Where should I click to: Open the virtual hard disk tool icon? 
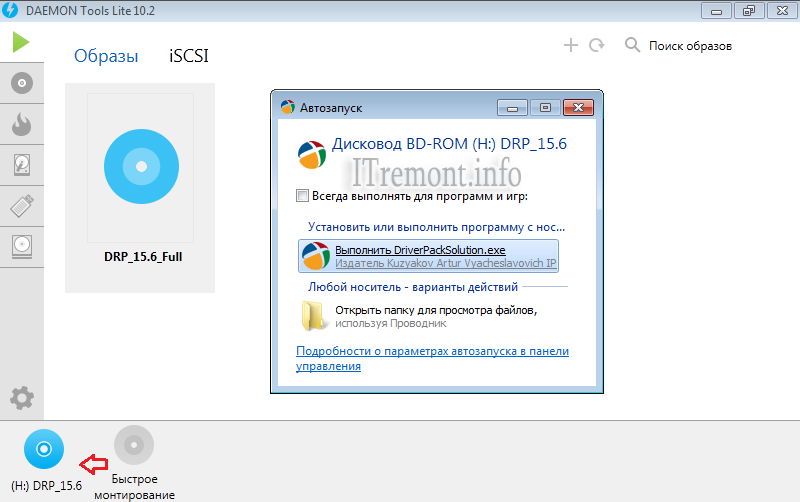click(x=21, y=165)
